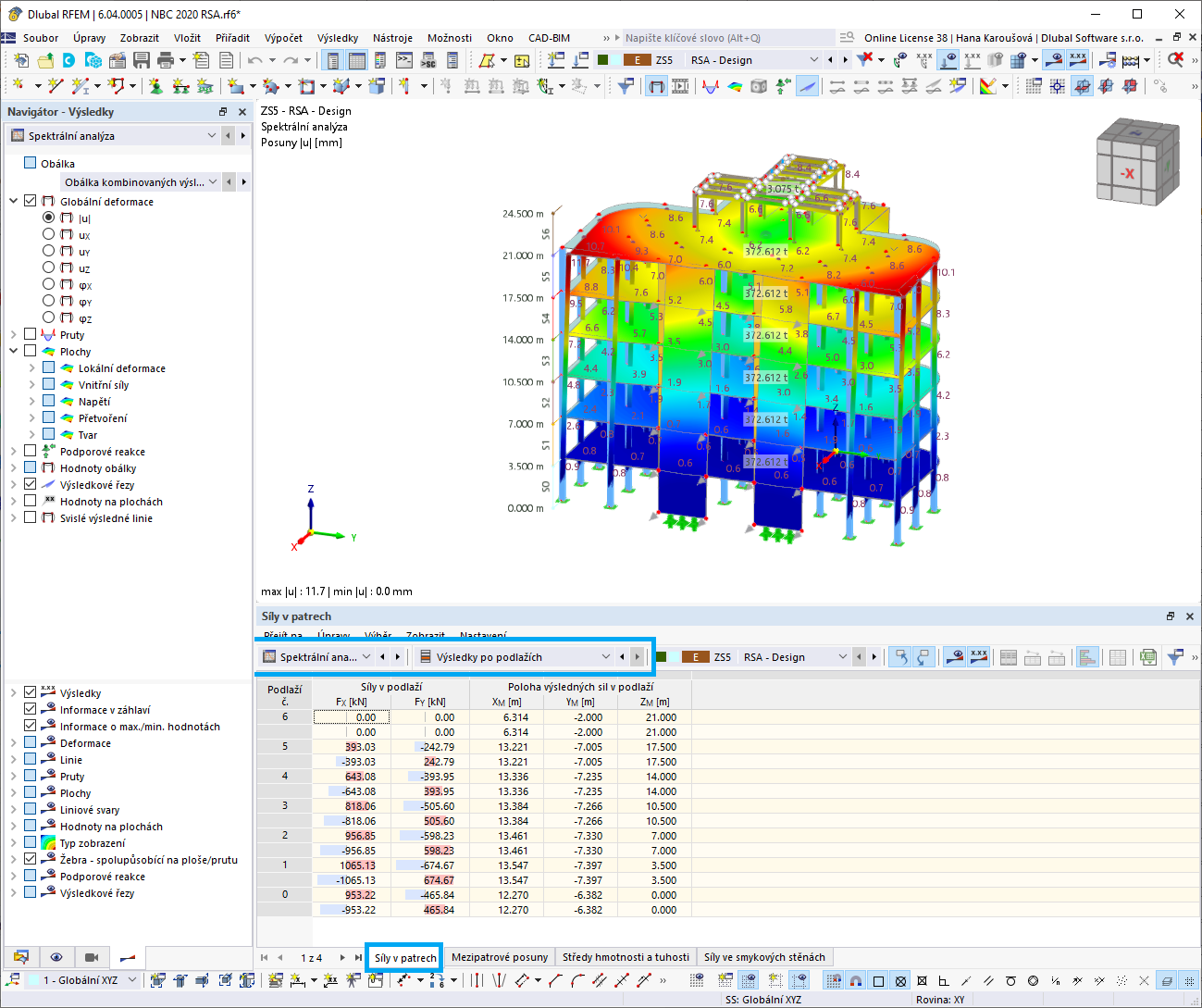Click the nodal support tool icon
This screenshot has width=1202, height=1008.
click(x=155, y=86)
